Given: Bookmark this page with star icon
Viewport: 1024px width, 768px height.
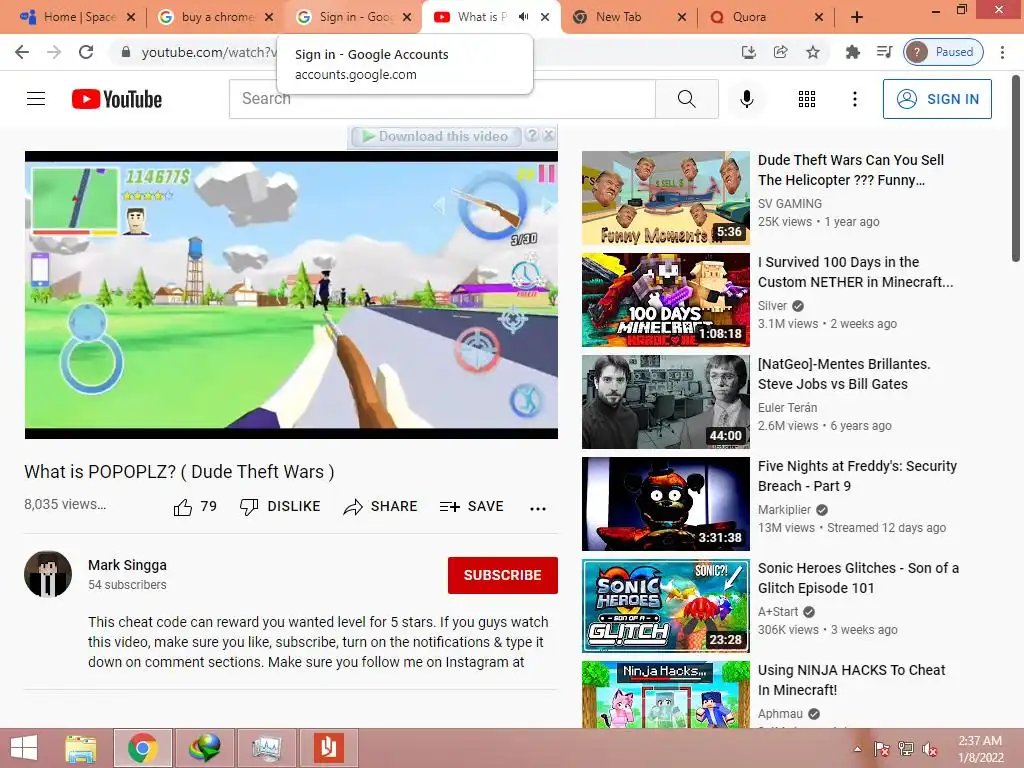Looking at the screenshot, I should (812, 52).
